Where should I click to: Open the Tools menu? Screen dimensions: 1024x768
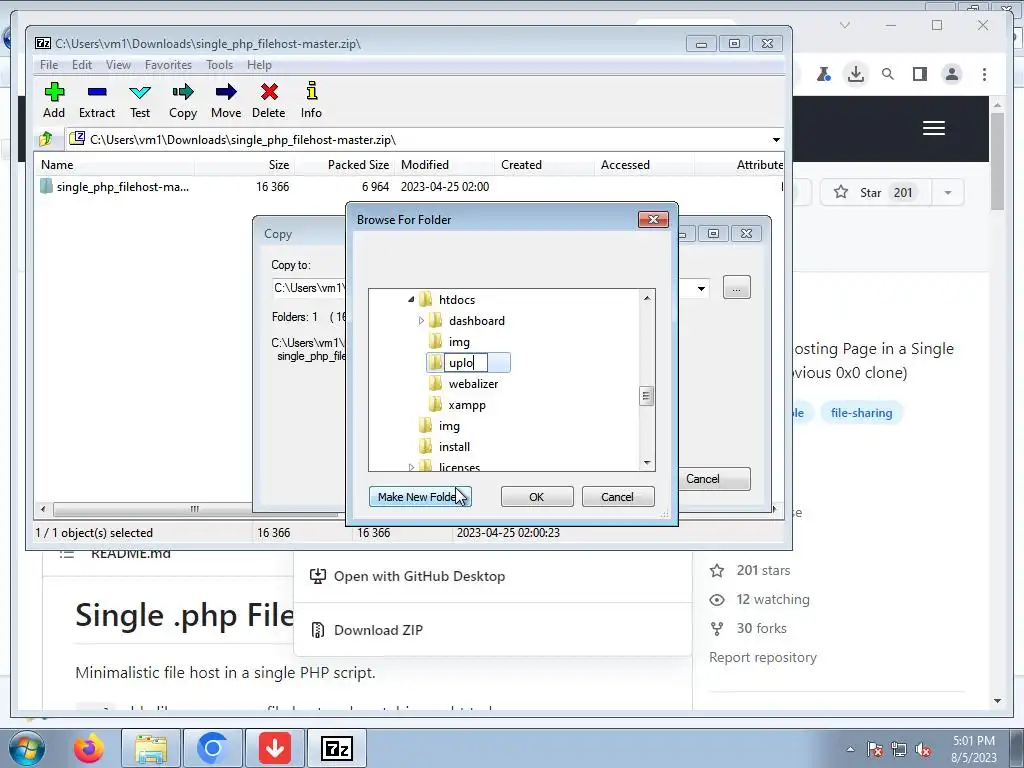click(x=219, y=65)
